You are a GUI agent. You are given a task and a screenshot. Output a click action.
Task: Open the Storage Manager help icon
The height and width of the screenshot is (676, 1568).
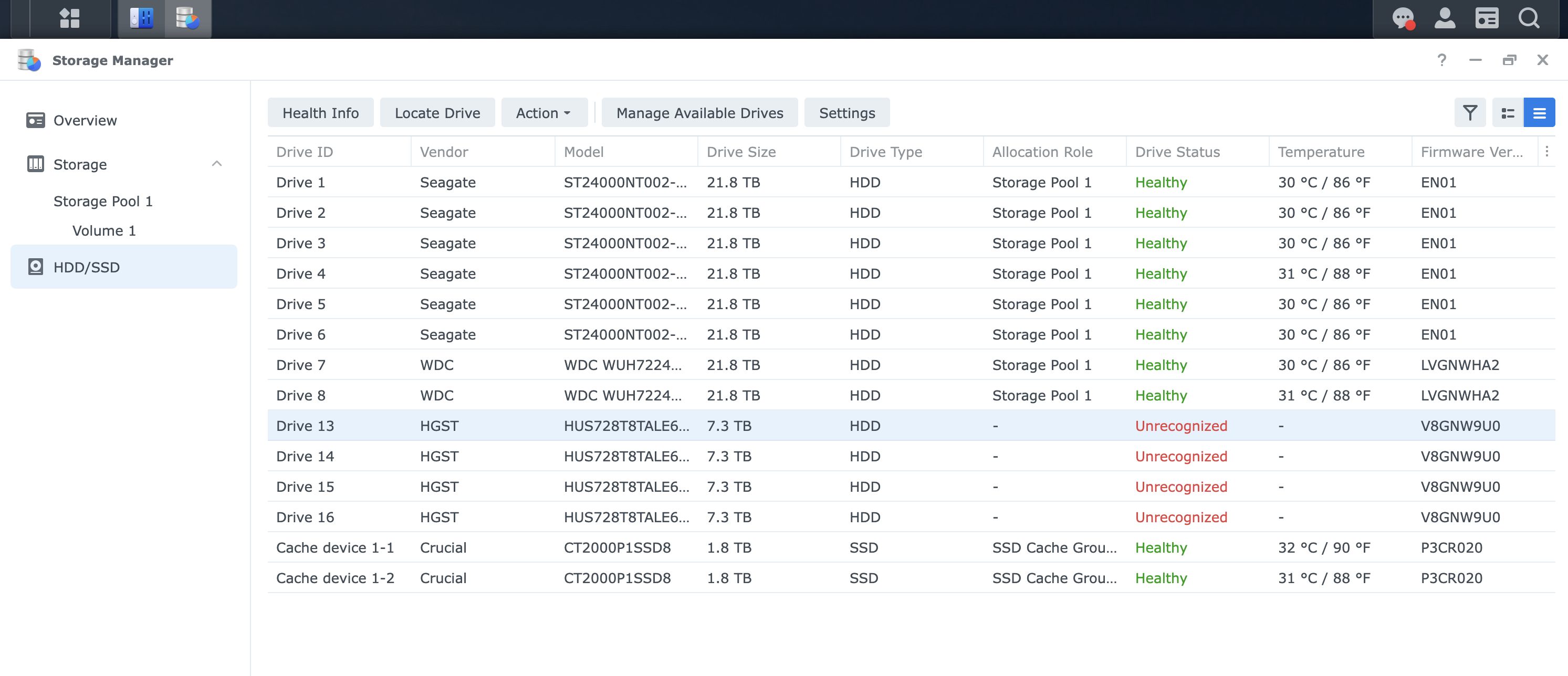click(1441, 60)
